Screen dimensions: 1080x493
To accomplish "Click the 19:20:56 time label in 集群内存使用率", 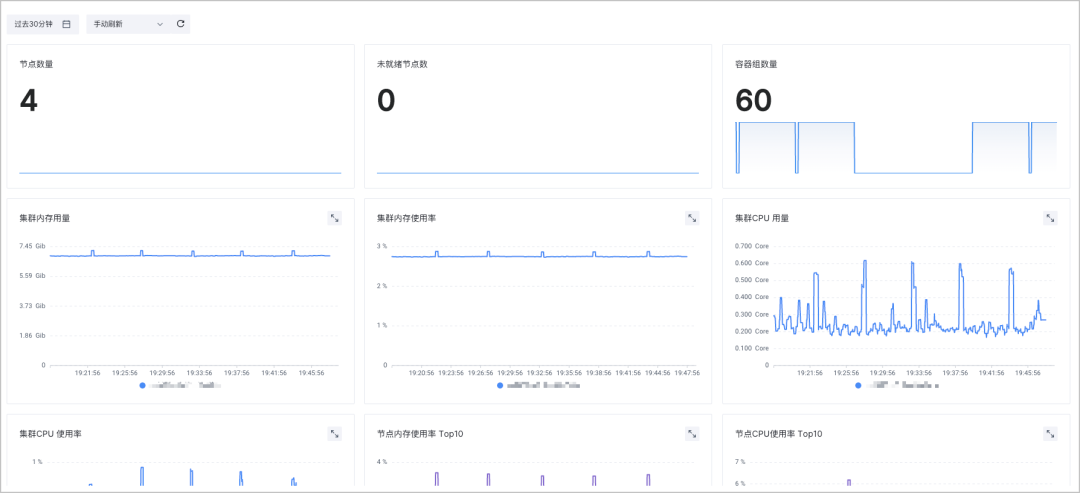I will (422, 373).
